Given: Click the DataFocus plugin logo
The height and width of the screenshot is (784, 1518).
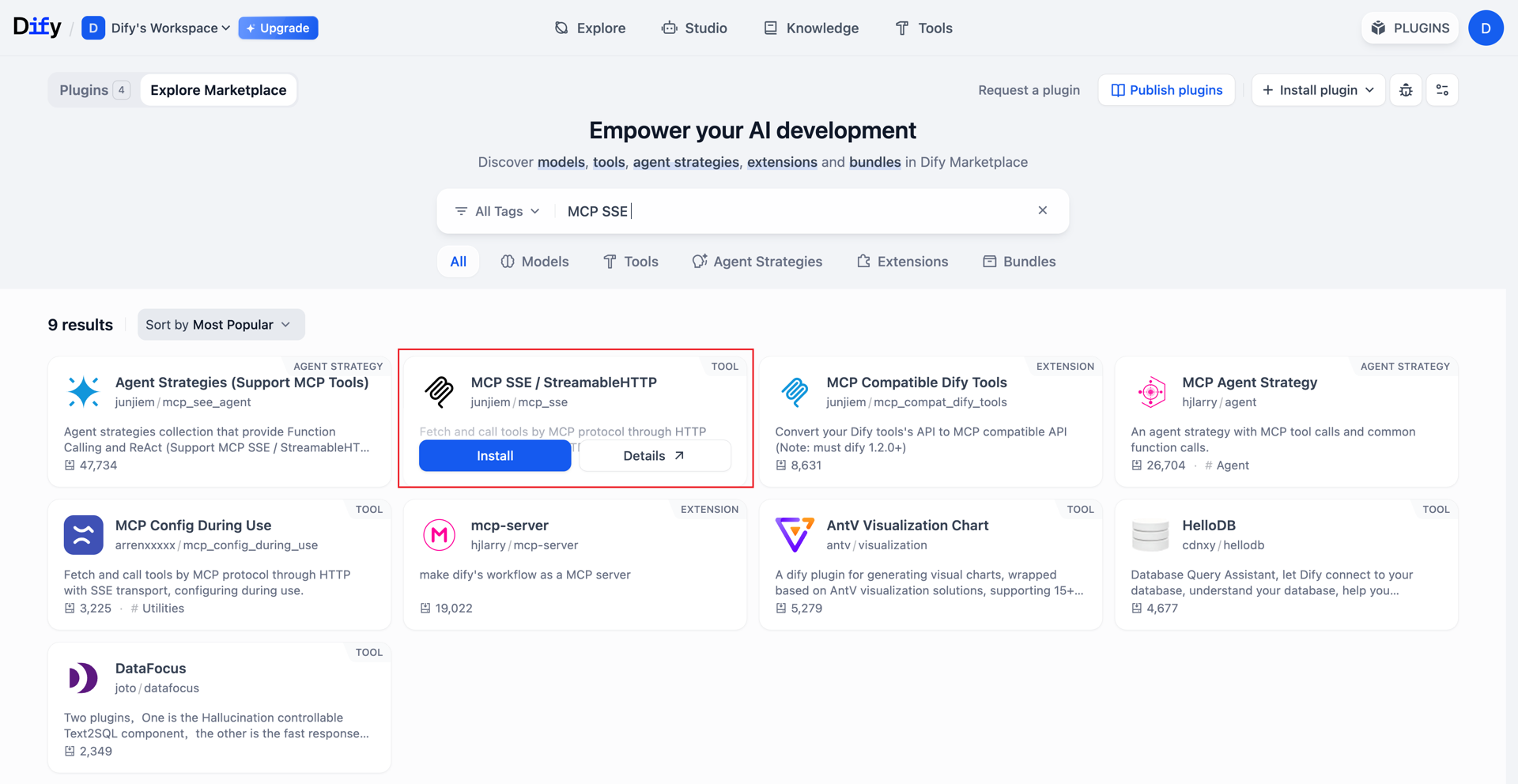Looking at the screenshot, I should pos(83,678).
